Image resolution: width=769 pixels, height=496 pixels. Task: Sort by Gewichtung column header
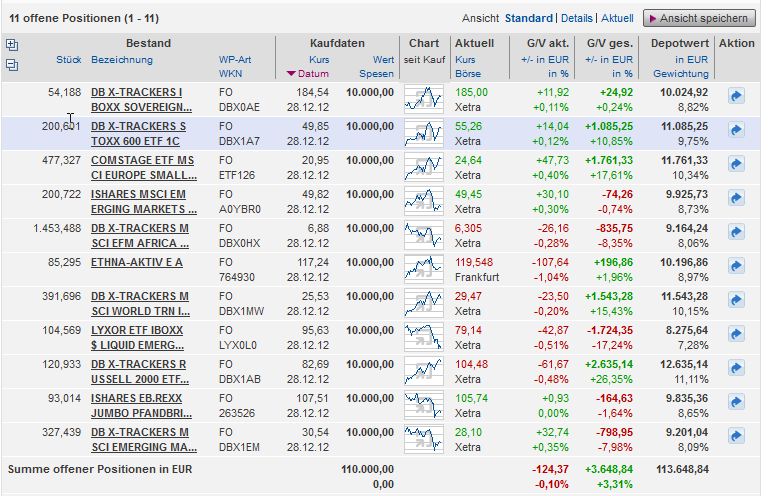[680, 74]
